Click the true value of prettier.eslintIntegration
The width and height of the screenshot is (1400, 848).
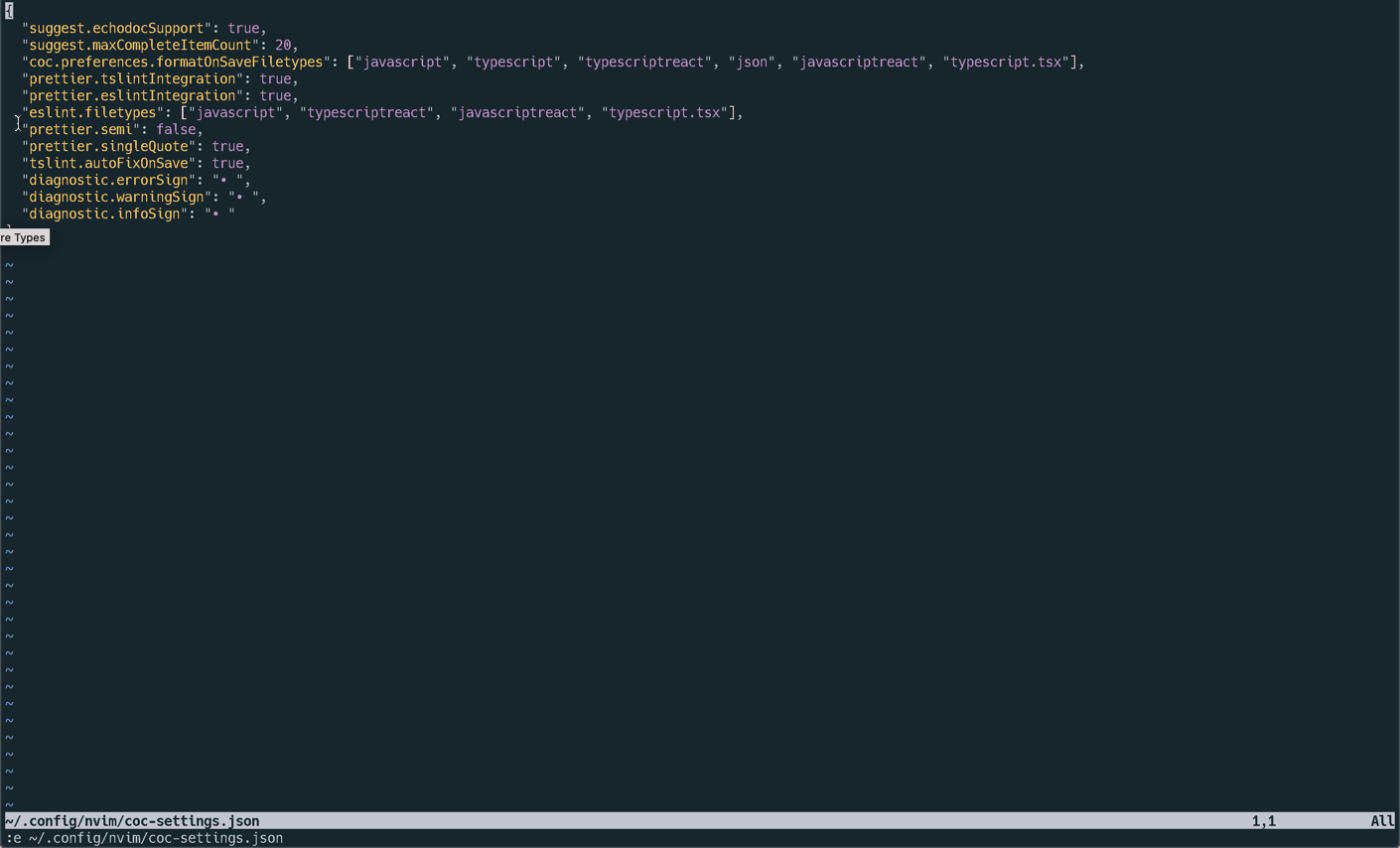pos(276,95)
